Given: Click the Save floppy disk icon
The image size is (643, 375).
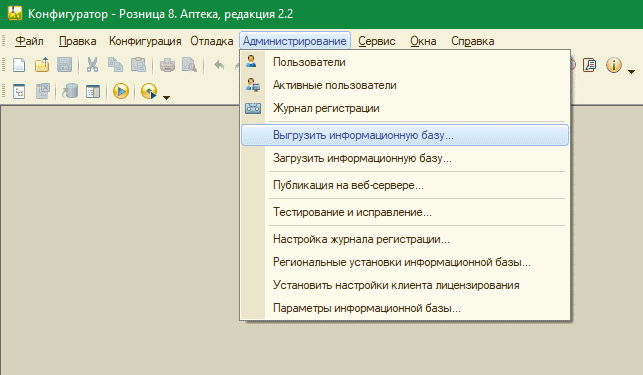Looking at the screenshot, I should click(x=64, y=65).
